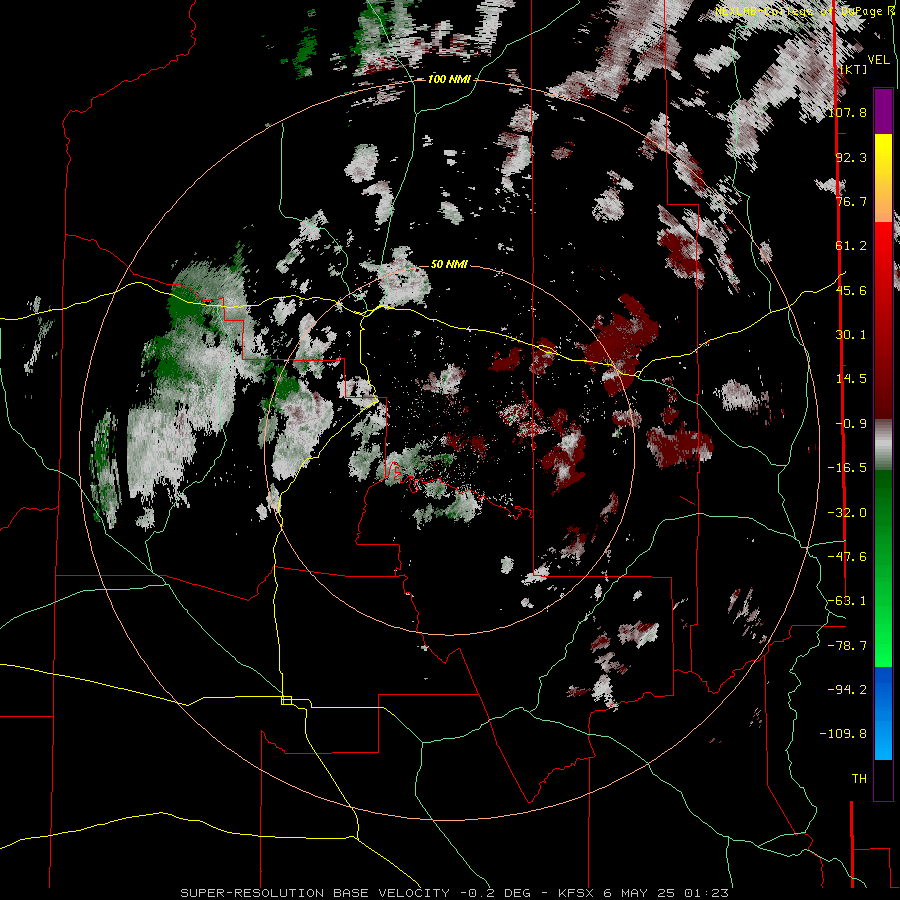
Task: Click the 45.6 scale value
Action: pyautogui.click(x=851, y=290)
